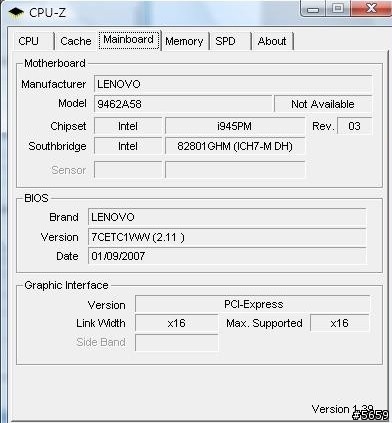Click the Chipset vendor Intel field
The image size is (392, 423).
click(128, 126)
